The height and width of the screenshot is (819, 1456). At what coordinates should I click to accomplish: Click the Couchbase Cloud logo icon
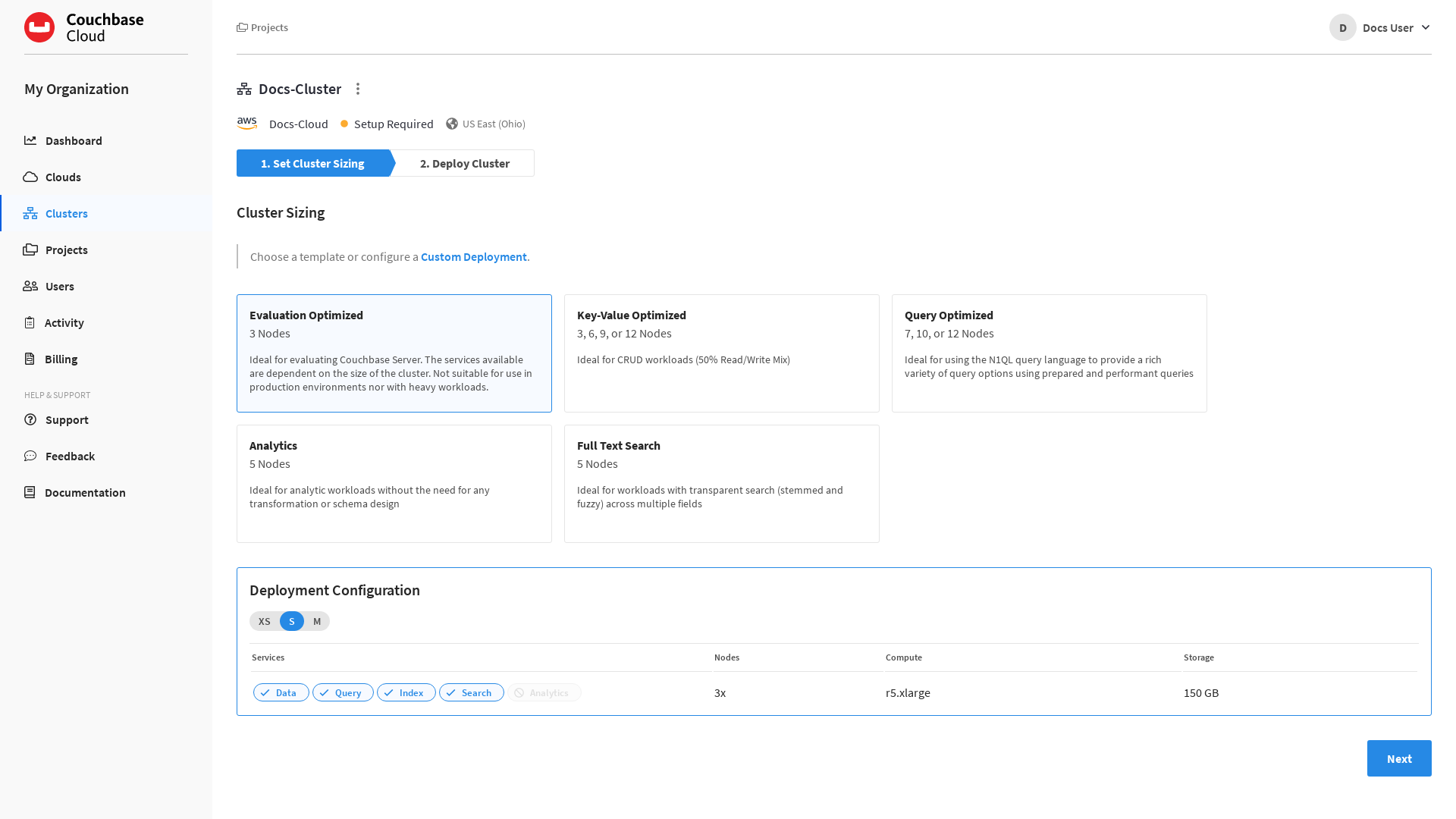pos(39,27)
